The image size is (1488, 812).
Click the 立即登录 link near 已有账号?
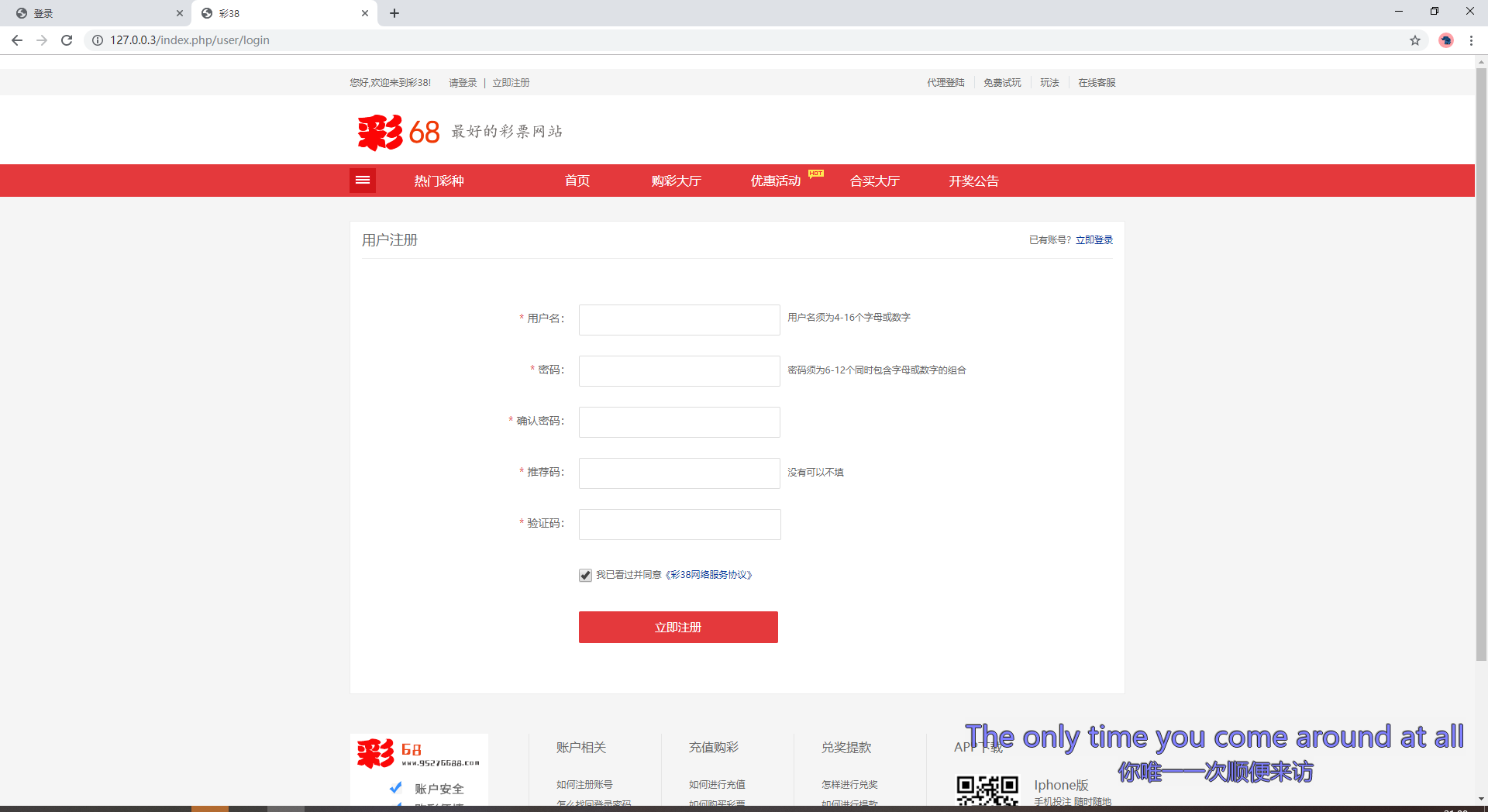pos(1094,239)
